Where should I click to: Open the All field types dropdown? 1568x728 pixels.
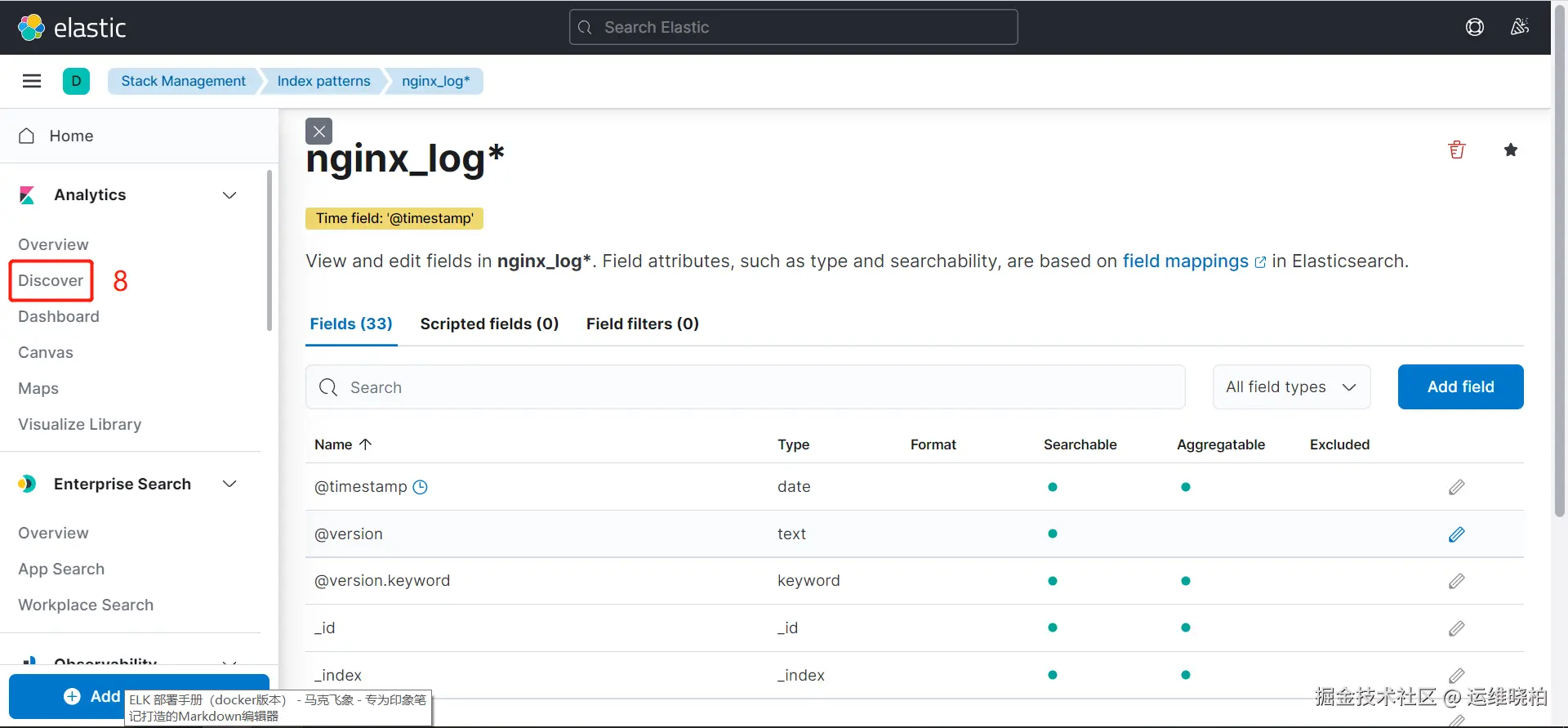point(1290,386)
